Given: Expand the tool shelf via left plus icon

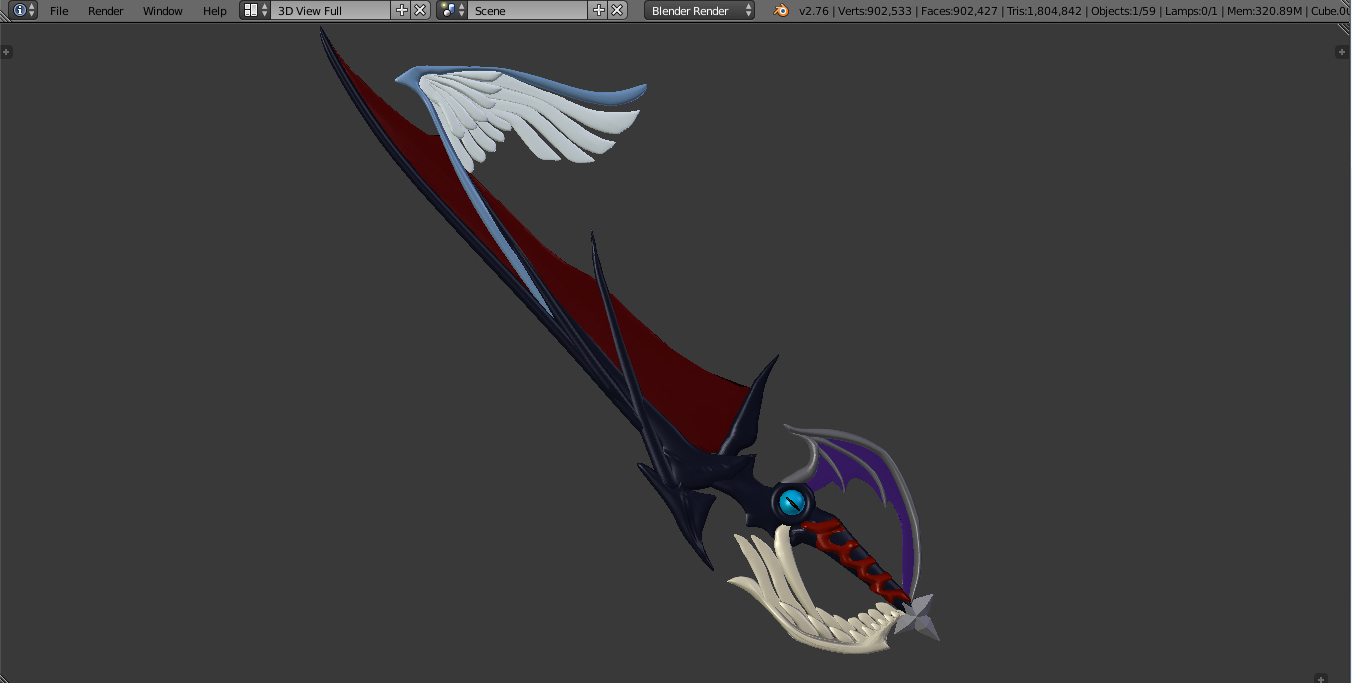Looking at the screenshot, I should point(6,51).
